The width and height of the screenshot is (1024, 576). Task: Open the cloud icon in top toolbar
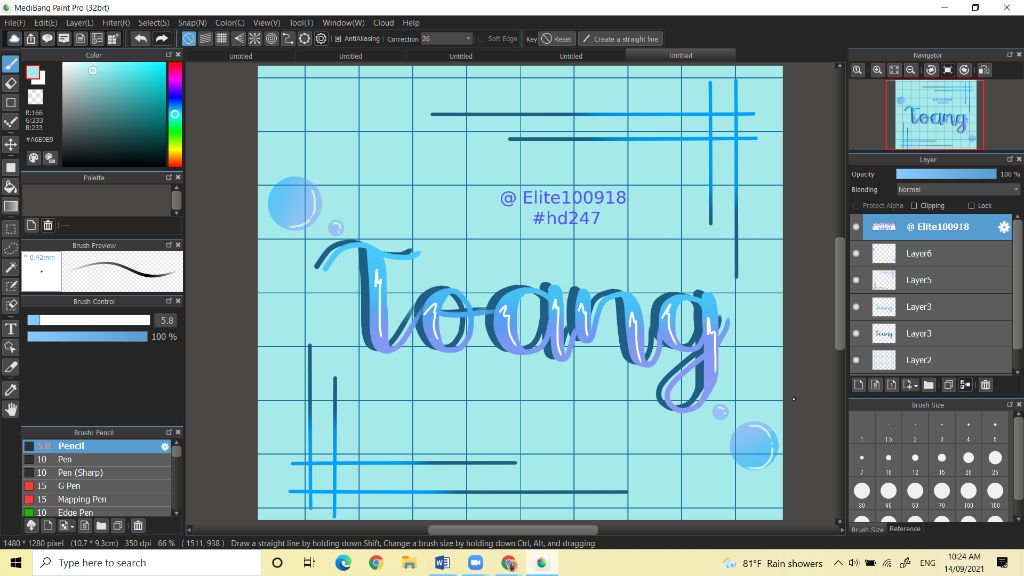point(14,39)
